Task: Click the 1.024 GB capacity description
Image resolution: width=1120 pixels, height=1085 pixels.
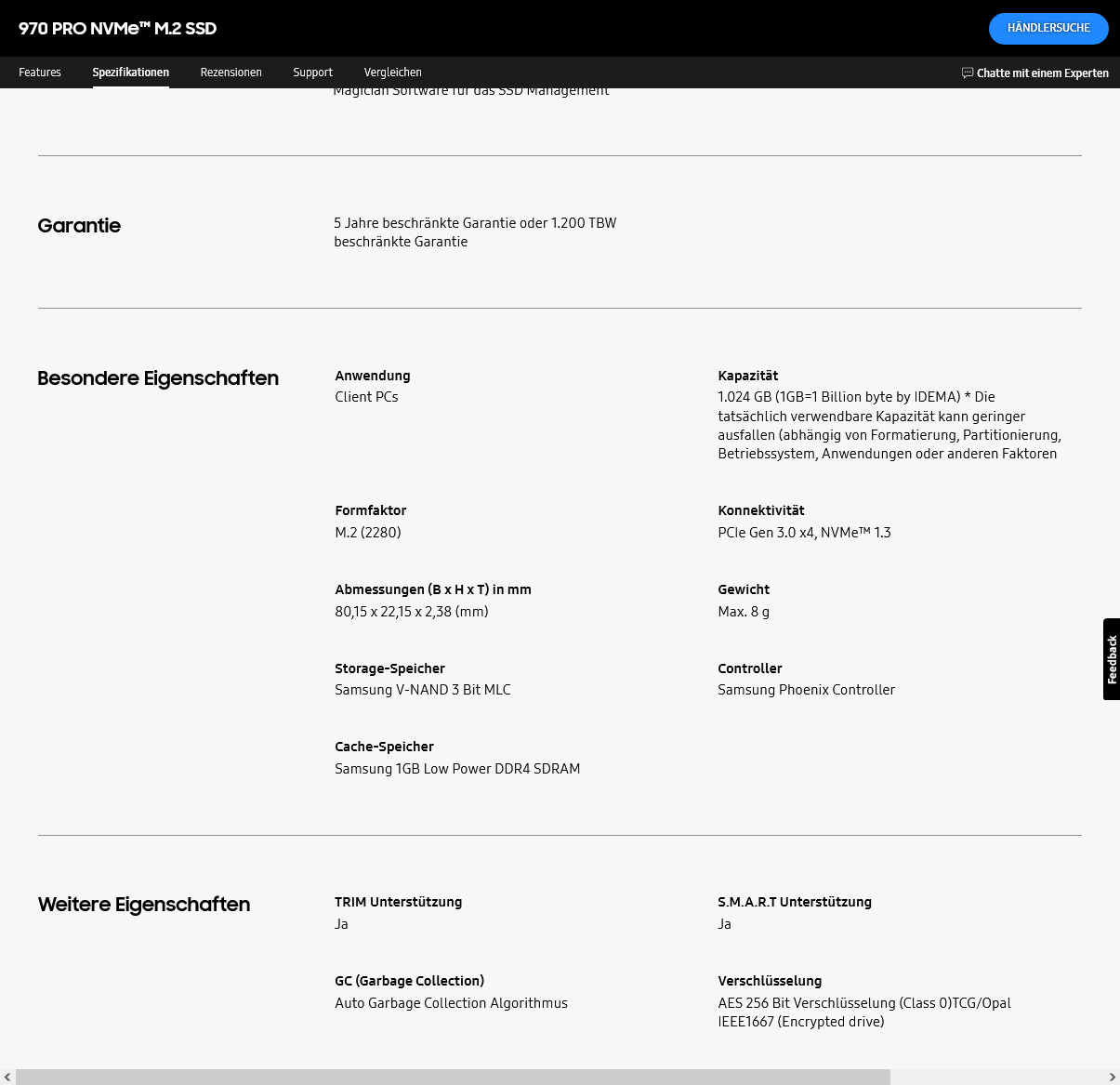Action: coord(889,425)
